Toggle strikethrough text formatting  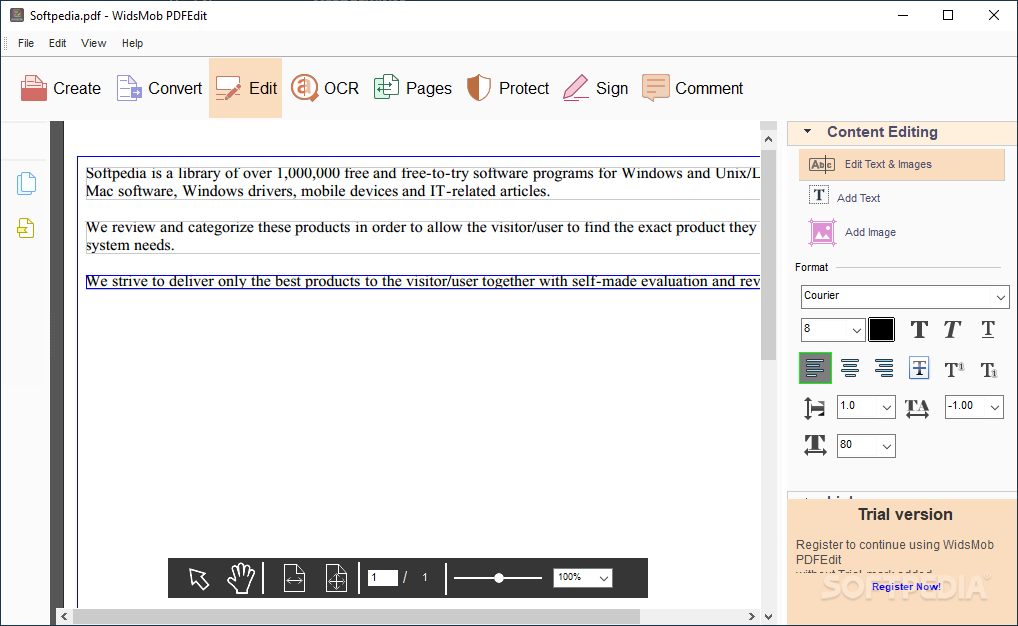point(919,368)
